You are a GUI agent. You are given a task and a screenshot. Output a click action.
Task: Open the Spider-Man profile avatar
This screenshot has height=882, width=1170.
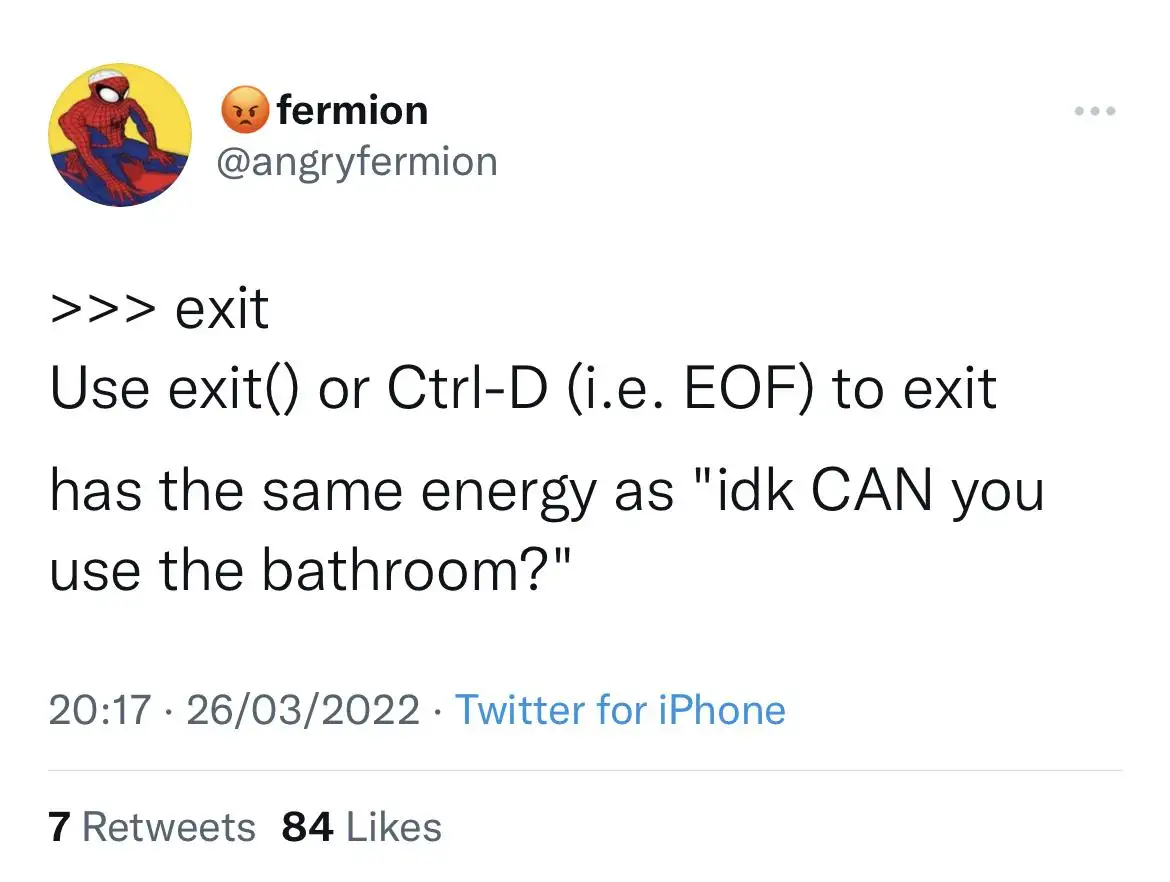[x=120, y=134]
